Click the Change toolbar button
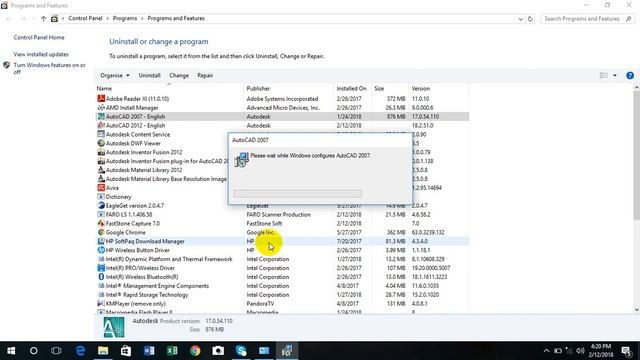Screen dimensions: 640x360 (x=179, y=76)
